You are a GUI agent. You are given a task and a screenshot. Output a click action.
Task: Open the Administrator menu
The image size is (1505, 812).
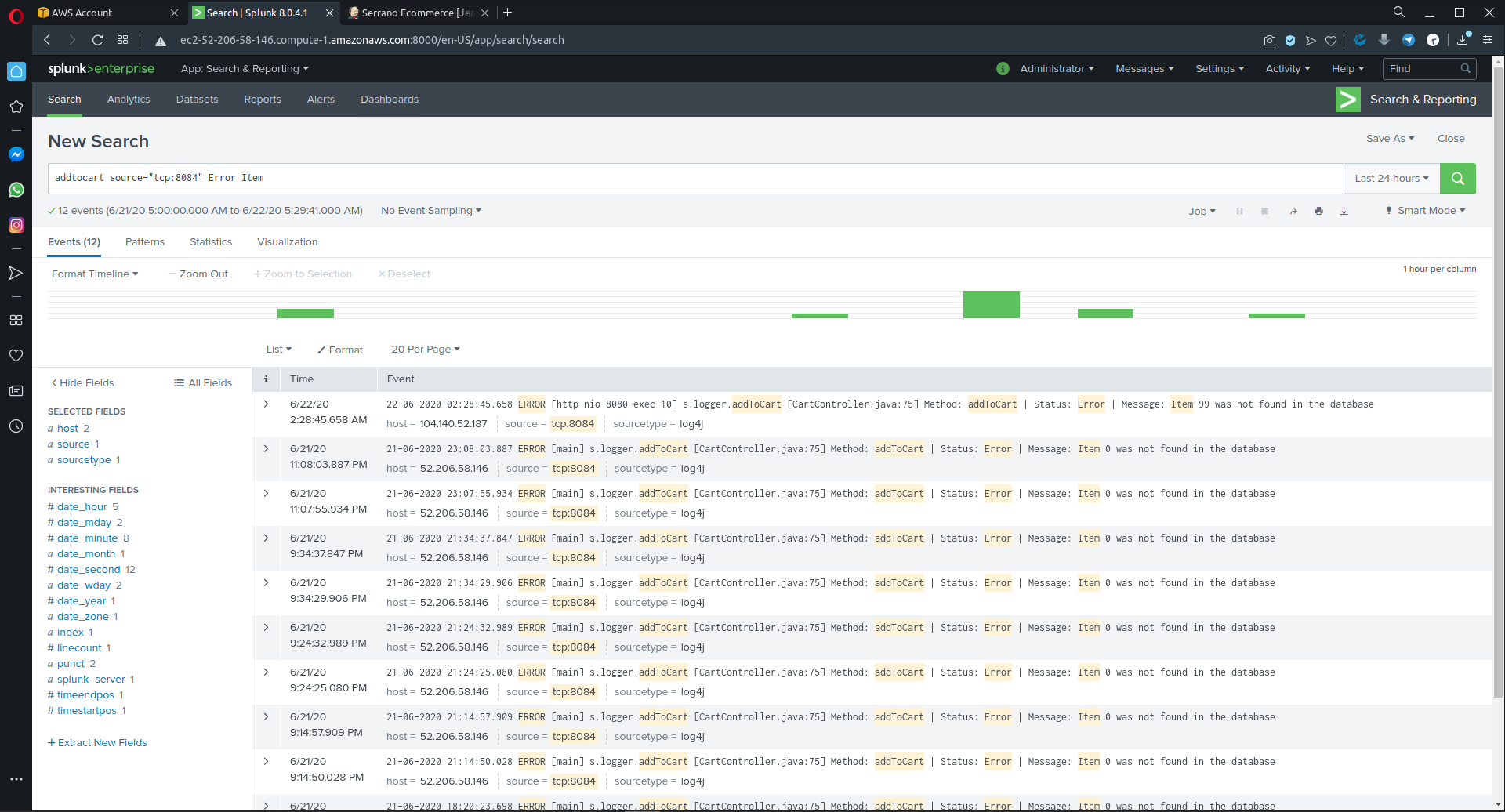coord(1057,69)
